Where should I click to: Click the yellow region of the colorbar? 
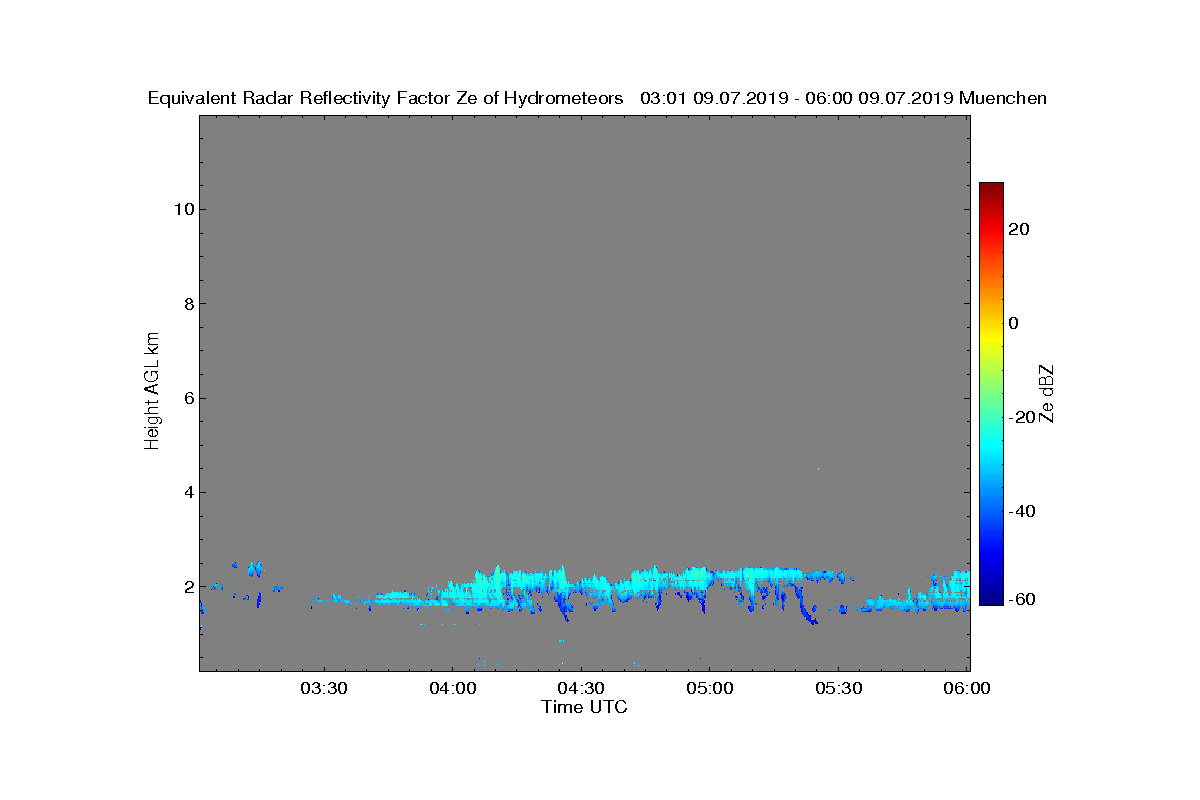click(991, 340)
